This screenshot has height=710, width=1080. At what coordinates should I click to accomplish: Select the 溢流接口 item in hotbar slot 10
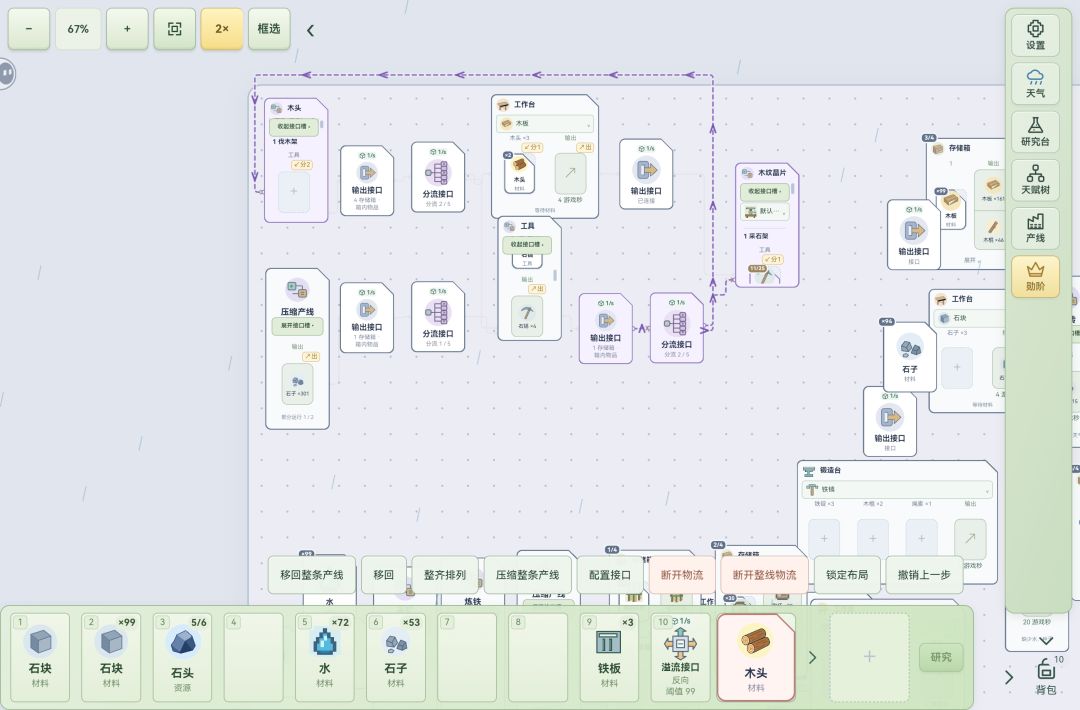680,657
